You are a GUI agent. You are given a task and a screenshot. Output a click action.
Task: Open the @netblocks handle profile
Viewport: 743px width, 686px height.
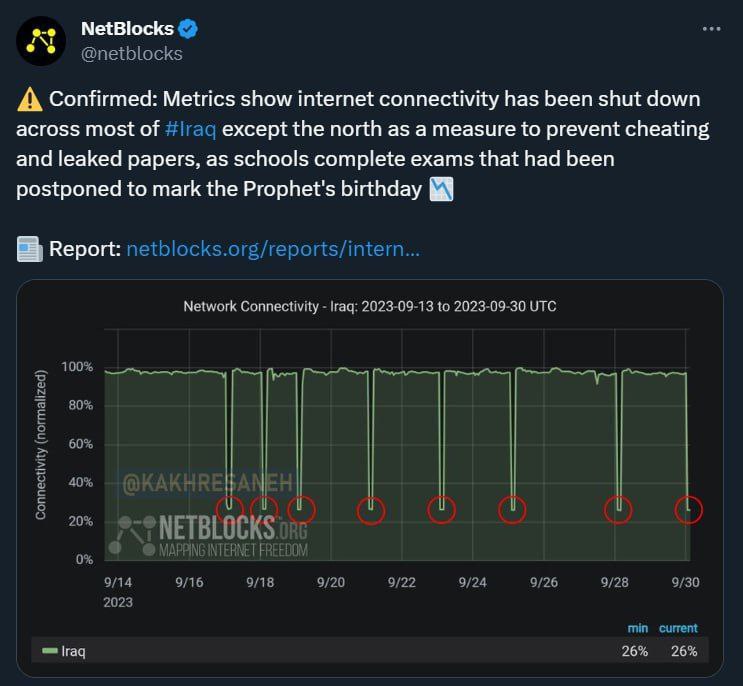coord(131,54)
